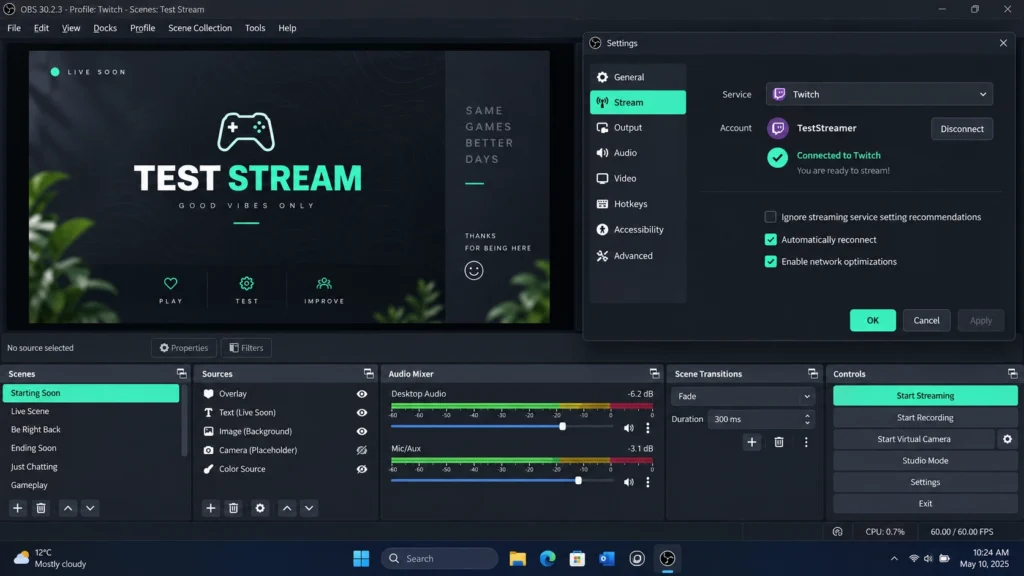Select the Live Scene scene
Viewport: 1024px width, 576px height.
91,411
